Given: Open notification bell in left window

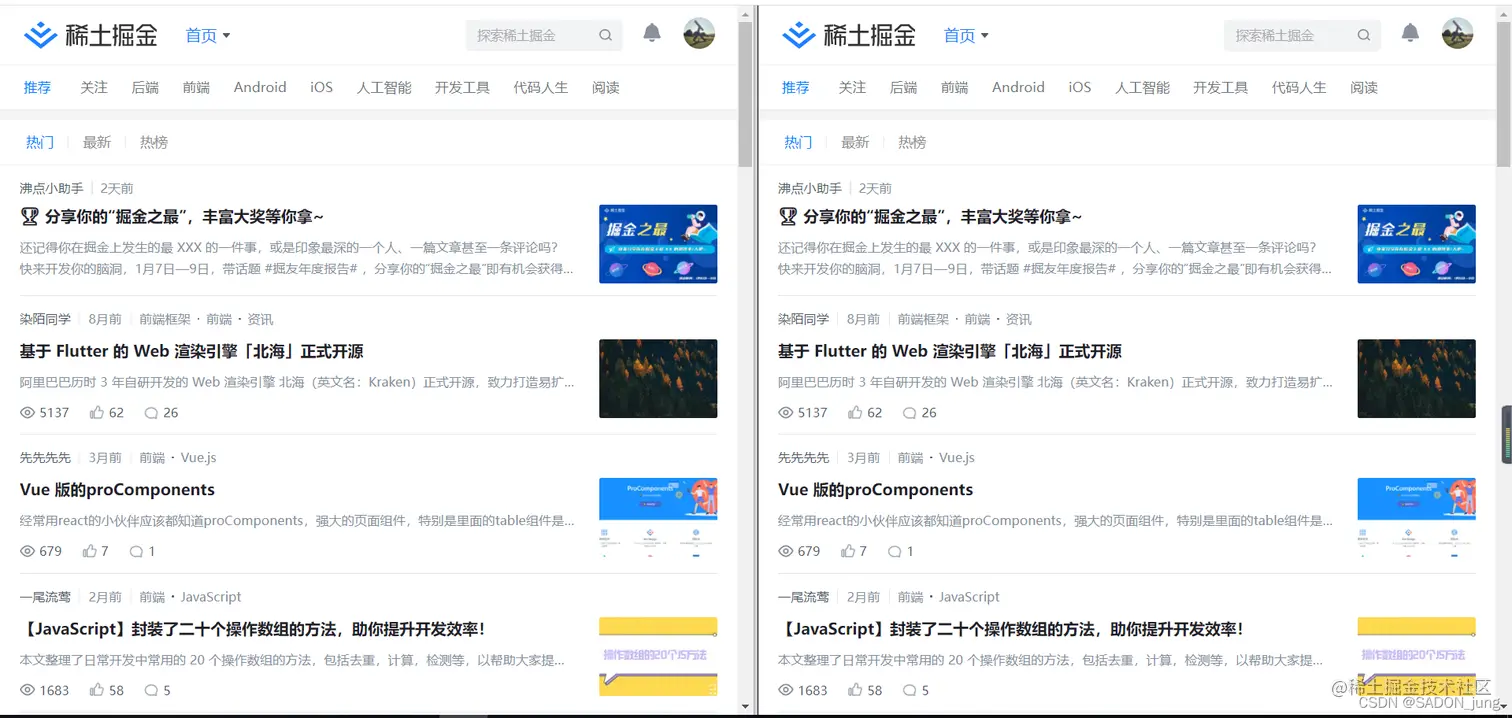Looking at the screenshot, I should [652, 34].
